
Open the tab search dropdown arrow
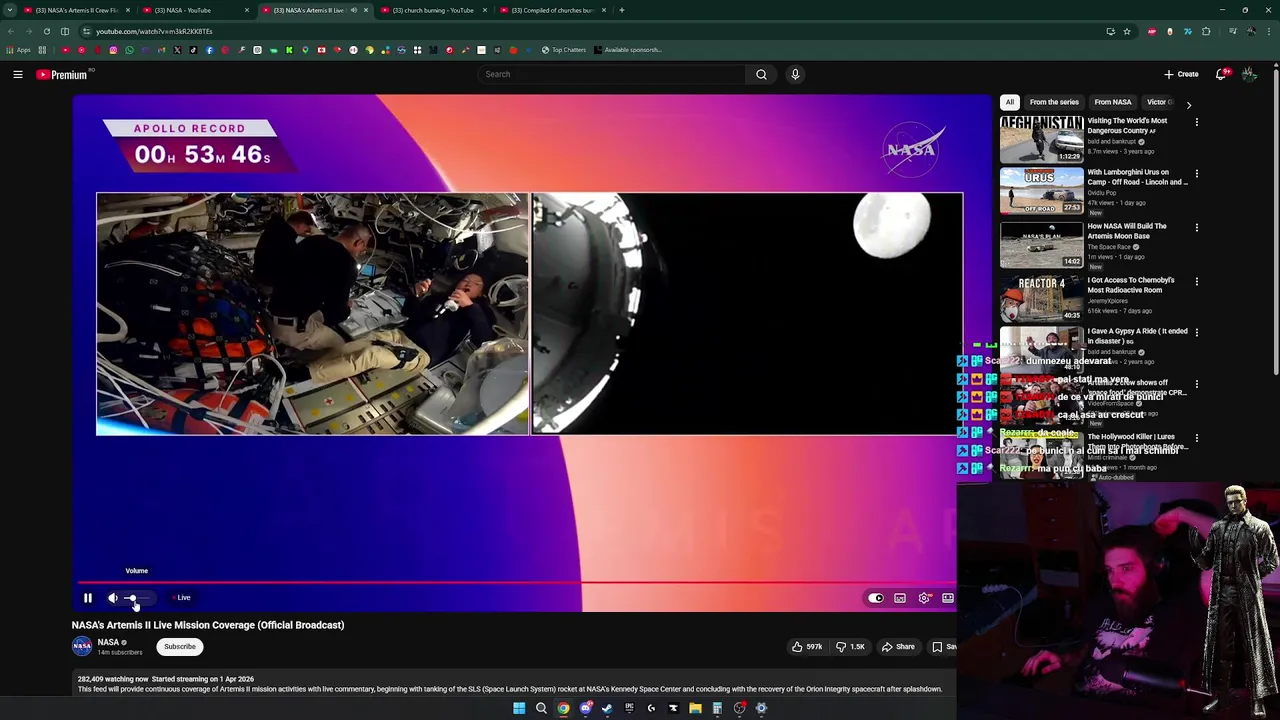coord(11,10)
